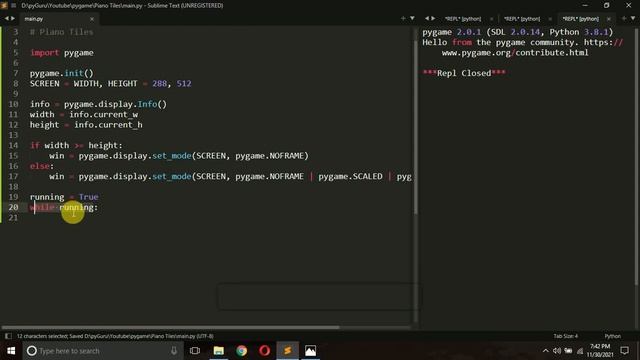This screenshot has height=360, width=640.
Task: Show hidden system tray icons
Action: (546, 351)
